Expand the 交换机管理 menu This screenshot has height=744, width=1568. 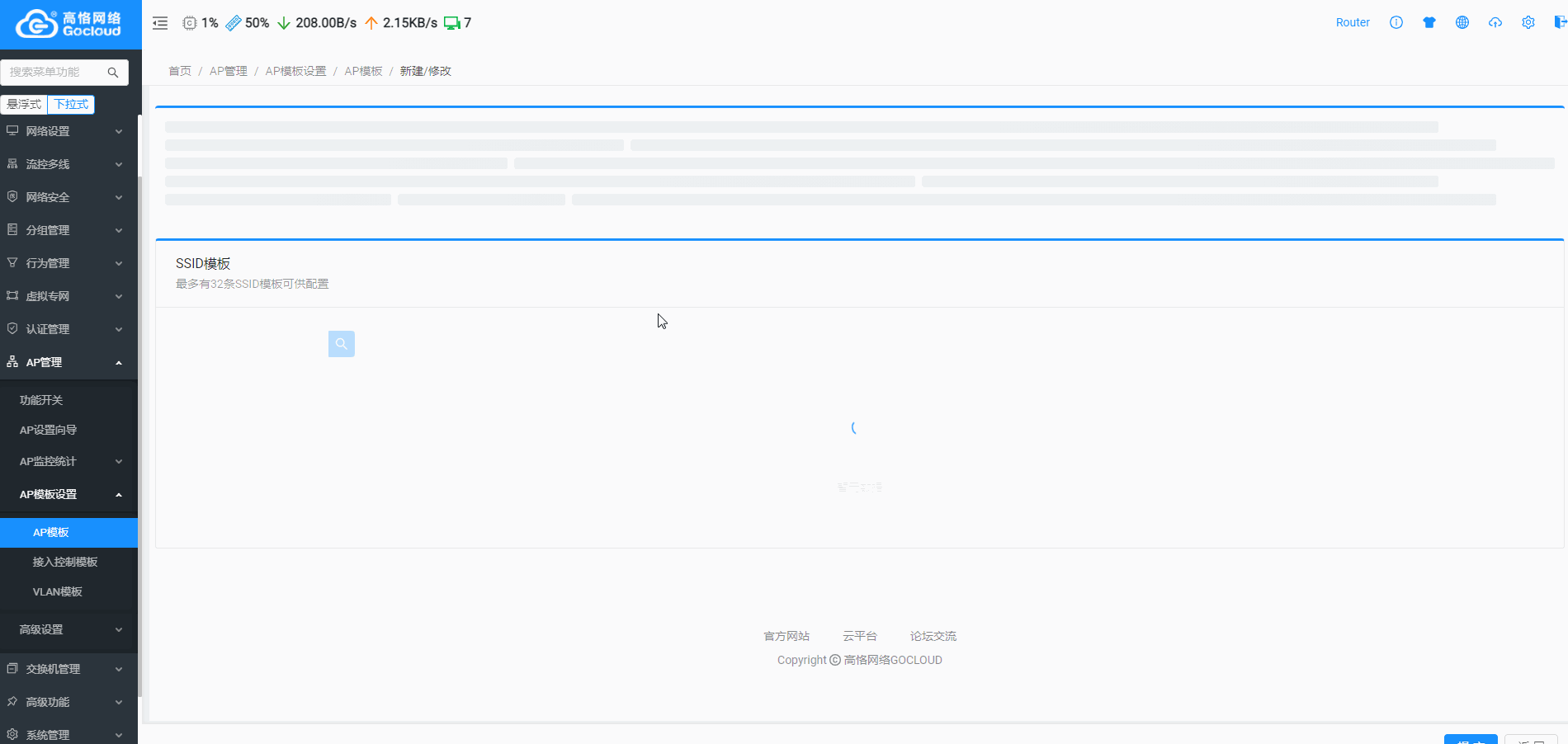click(x=68, y=669)
